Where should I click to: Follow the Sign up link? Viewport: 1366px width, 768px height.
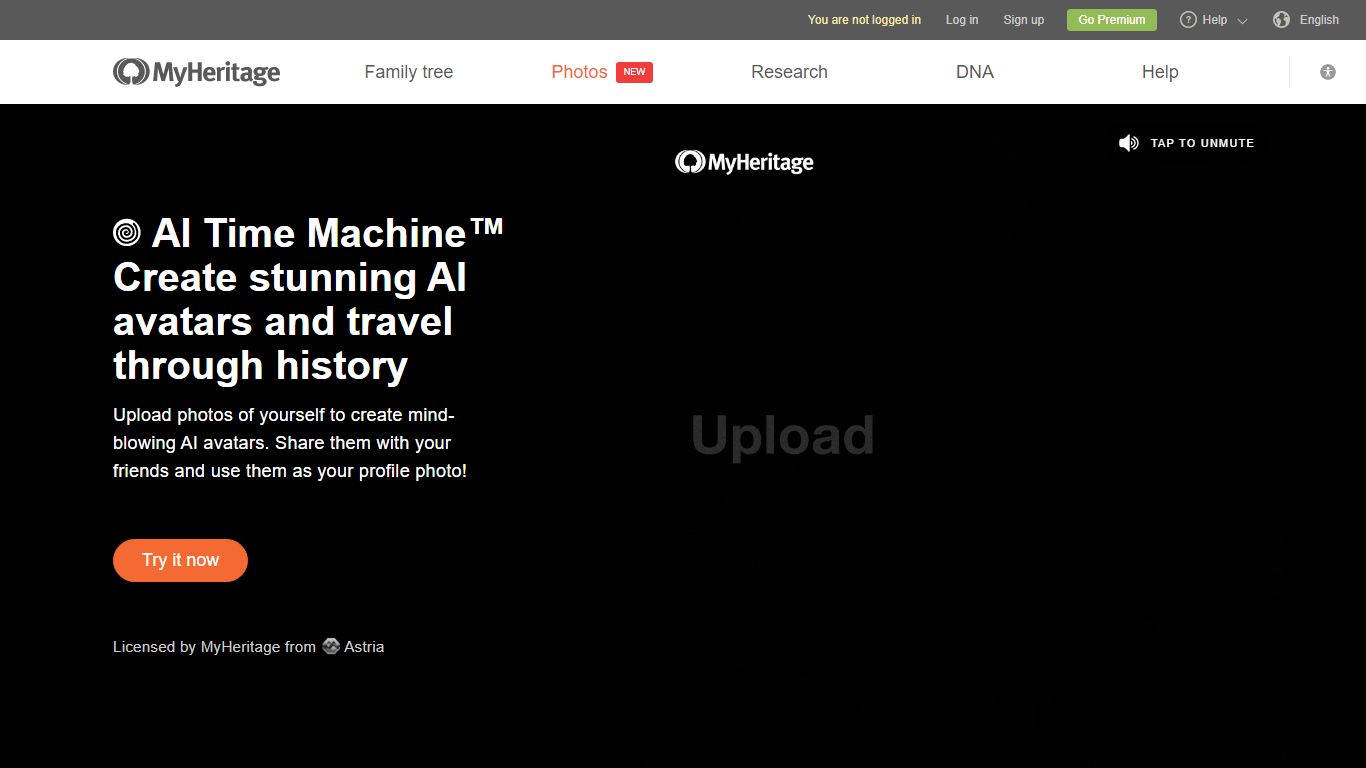click(x=1023, y=19)
